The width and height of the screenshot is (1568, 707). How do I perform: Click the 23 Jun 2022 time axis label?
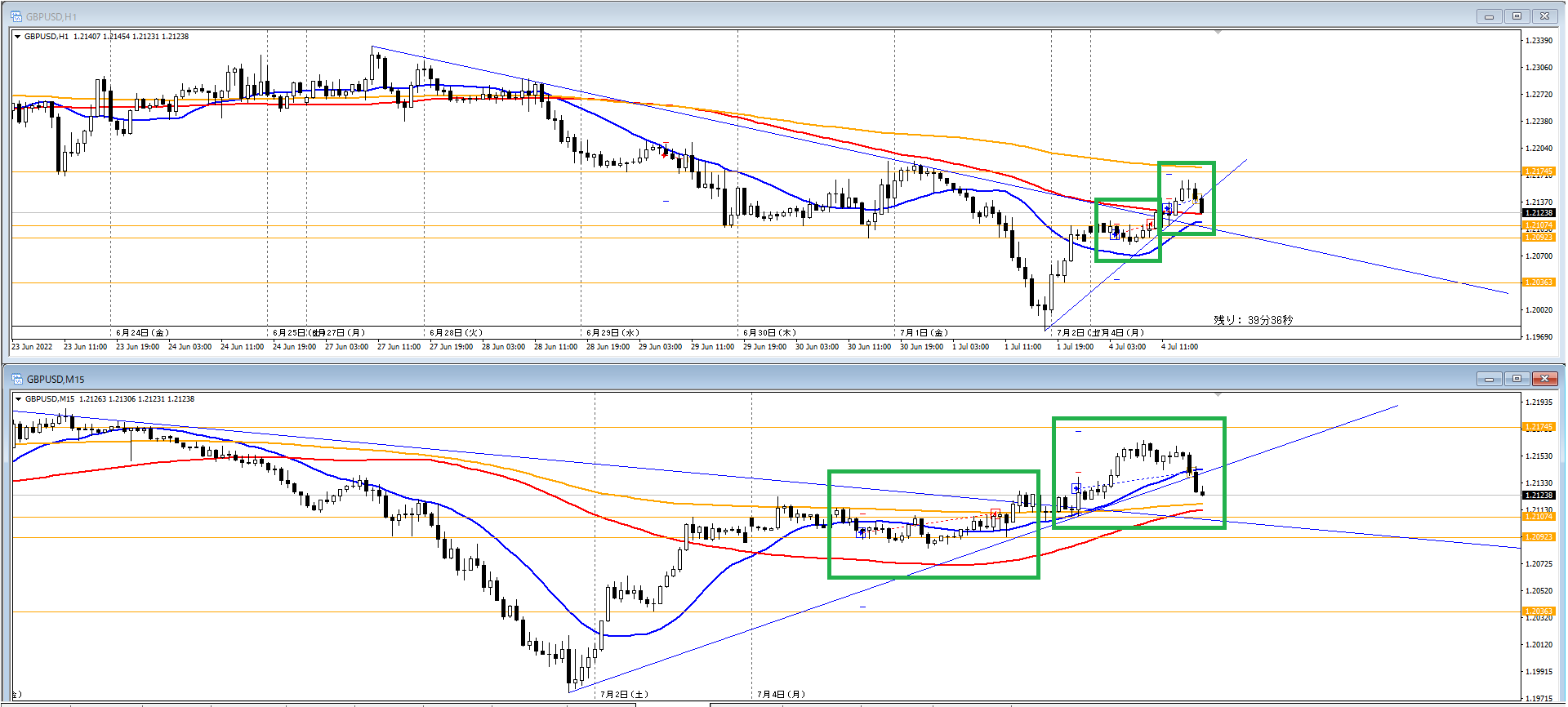tap(32, 347)
